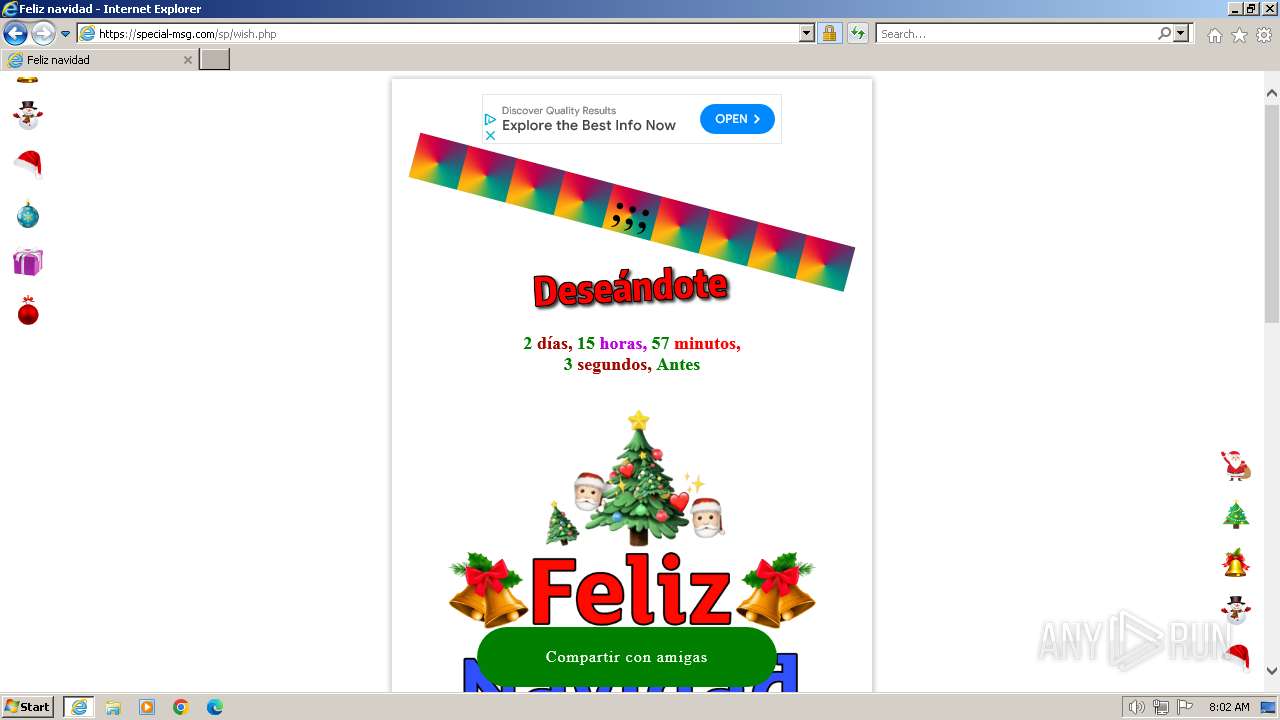Image resolution: width=1280 pixels, height=720 pixels.
Task: Click the browser Forward arrow button
Action: [x=43, y=33]
